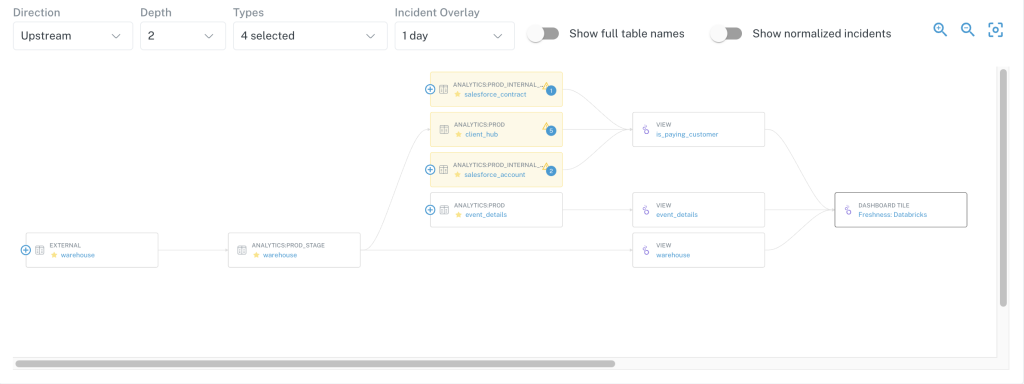Click star icon beside salesforce_account
The width and height of the screenshot is (1024, 384).
coord(458,174)
